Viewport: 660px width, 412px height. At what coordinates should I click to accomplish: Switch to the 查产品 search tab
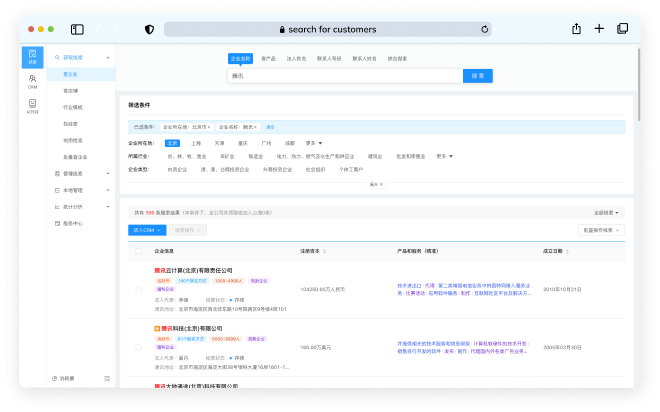[269, 58]
